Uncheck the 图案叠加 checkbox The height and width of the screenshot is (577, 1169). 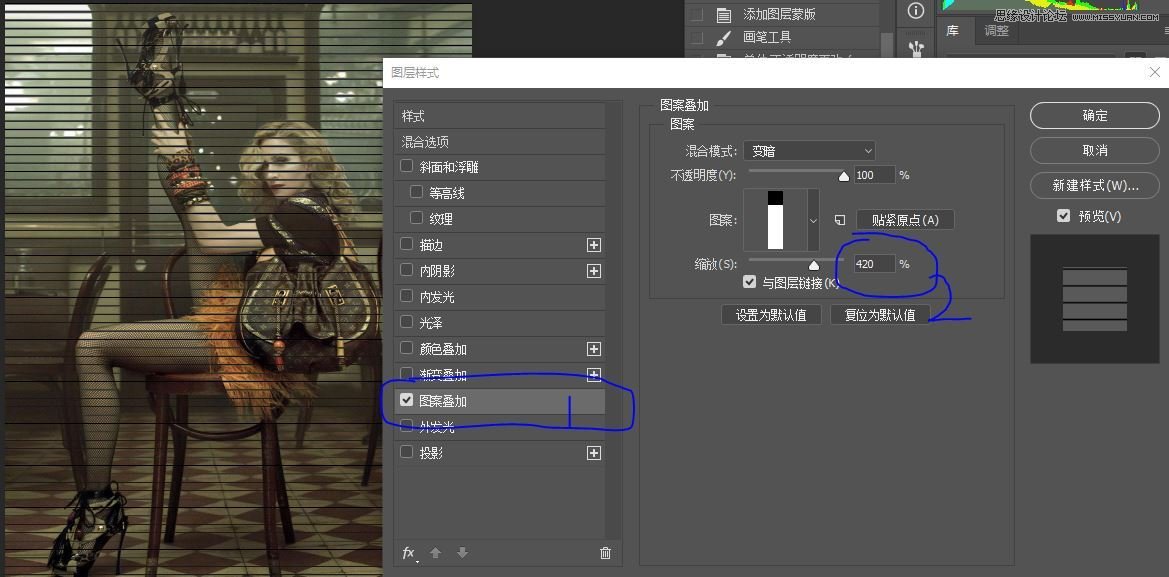pos(406,400)
